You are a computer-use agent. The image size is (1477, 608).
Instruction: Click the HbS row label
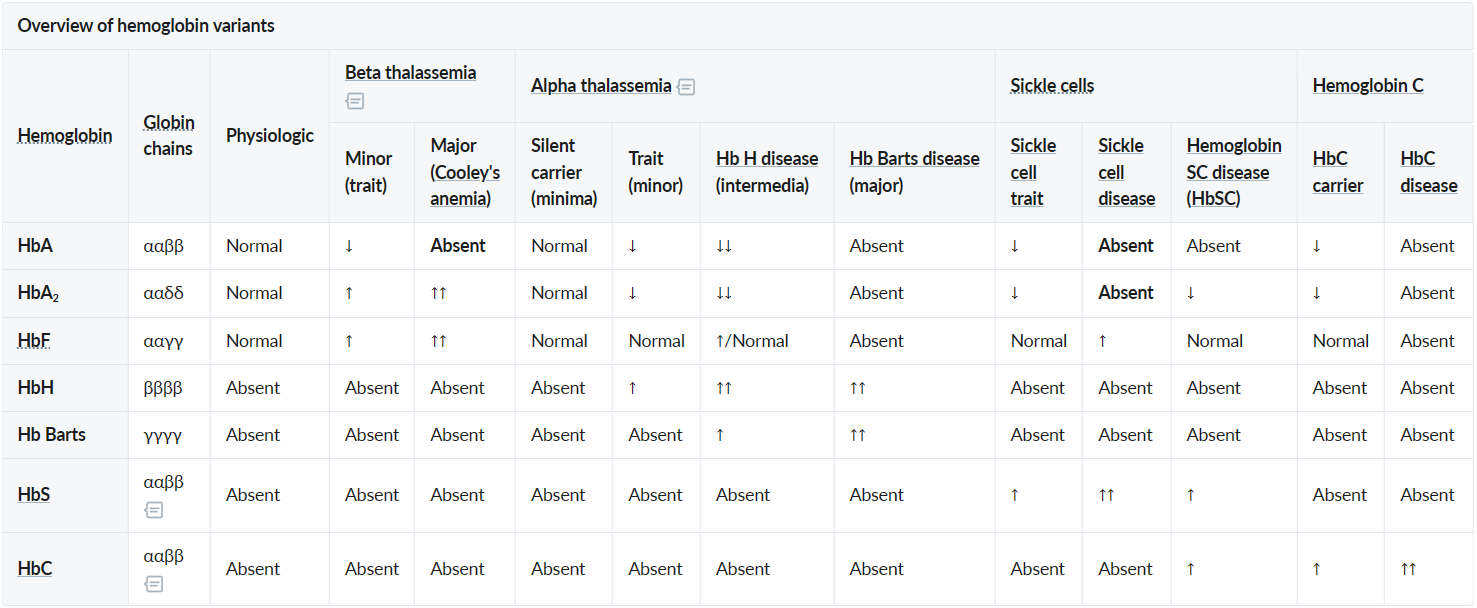pyautogui.click(x=34, y=495)
